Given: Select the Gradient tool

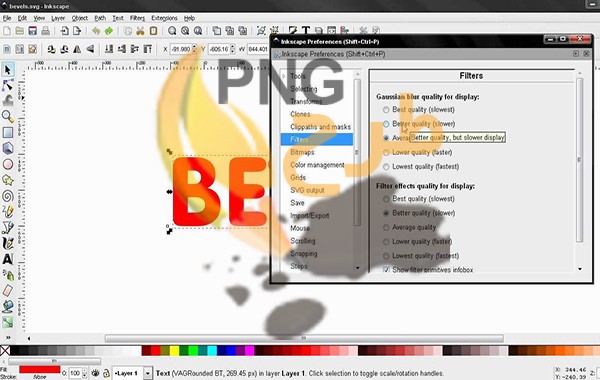Looking at the screenshot, I should 8,322.
